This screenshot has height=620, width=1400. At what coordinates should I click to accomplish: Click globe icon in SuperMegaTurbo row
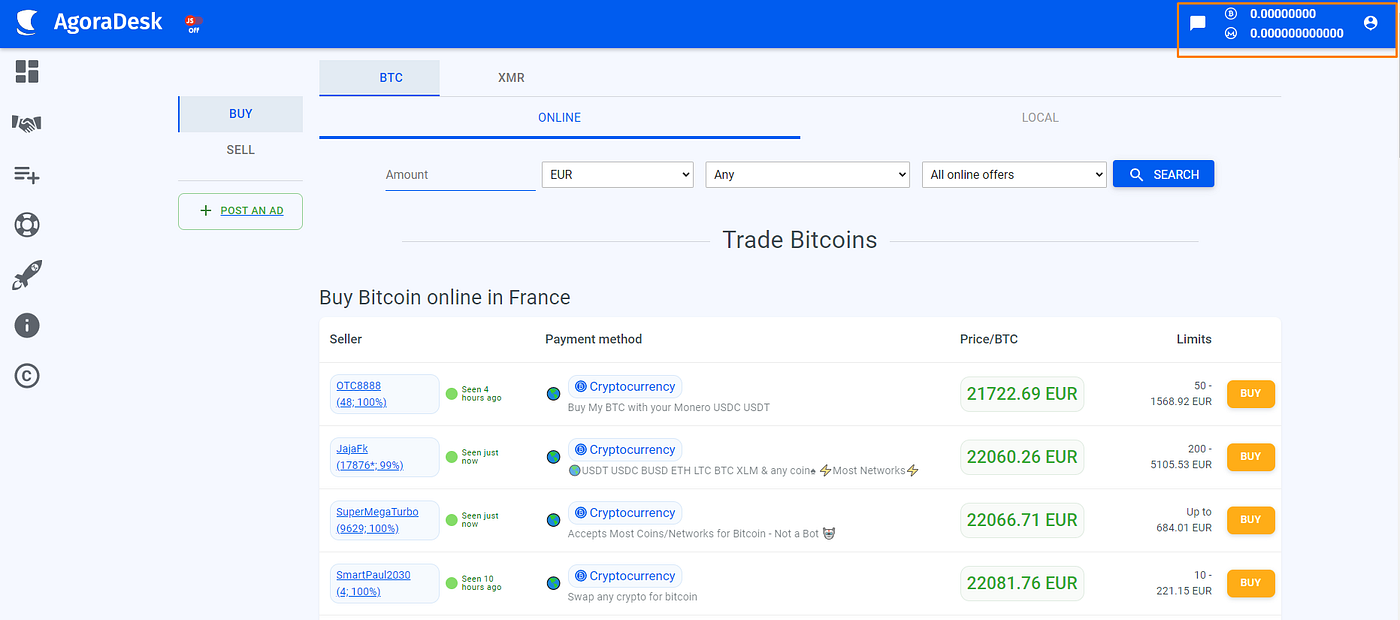[553, 520]
